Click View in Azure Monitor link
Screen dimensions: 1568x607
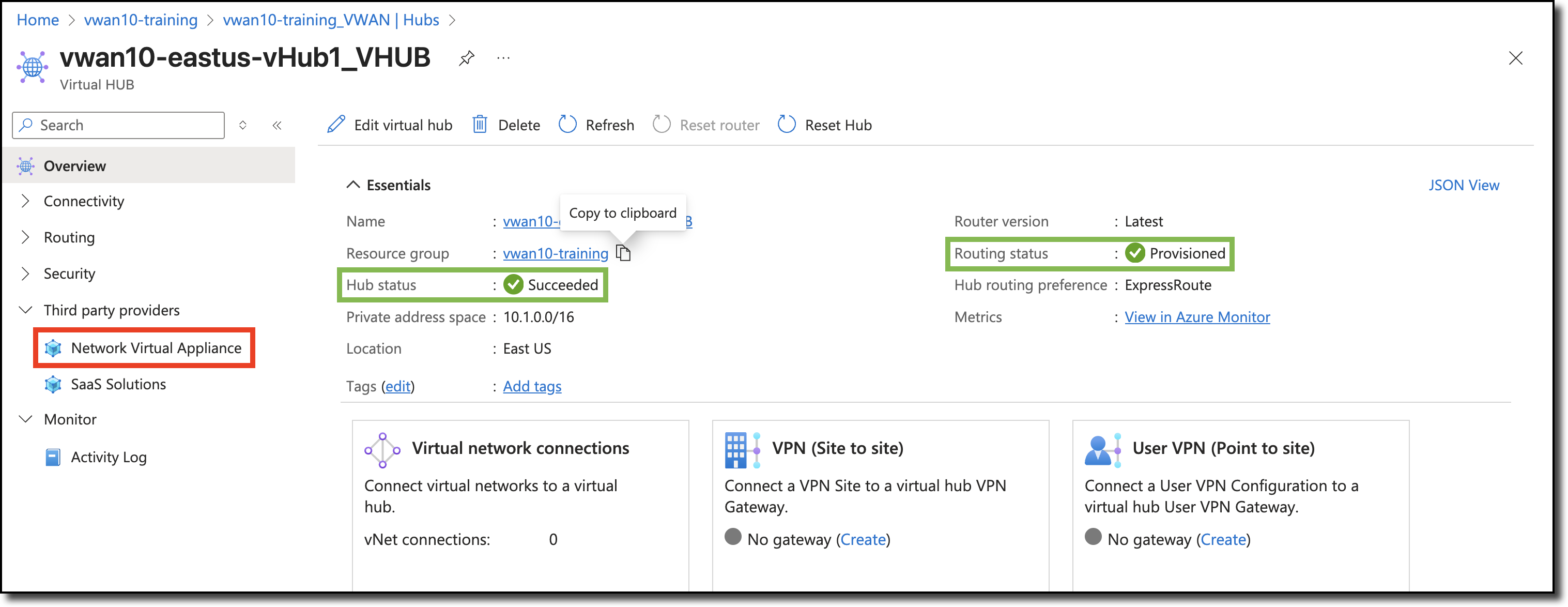[x=1197, y=317]
